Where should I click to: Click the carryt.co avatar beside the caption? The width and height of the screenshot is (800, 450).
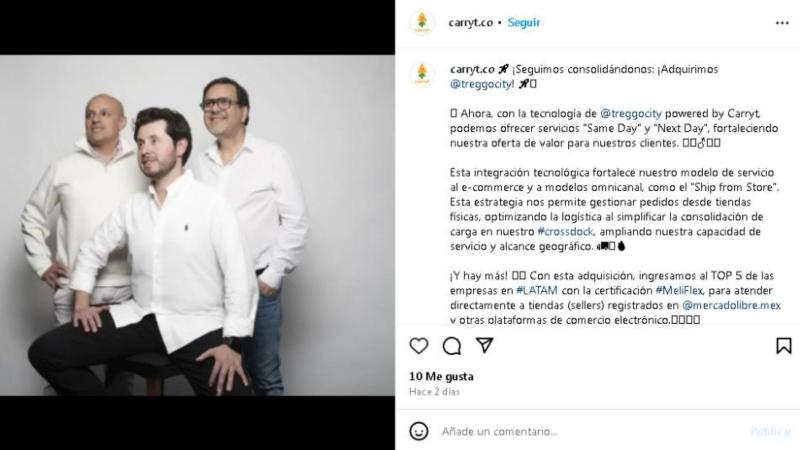(422, 74)
